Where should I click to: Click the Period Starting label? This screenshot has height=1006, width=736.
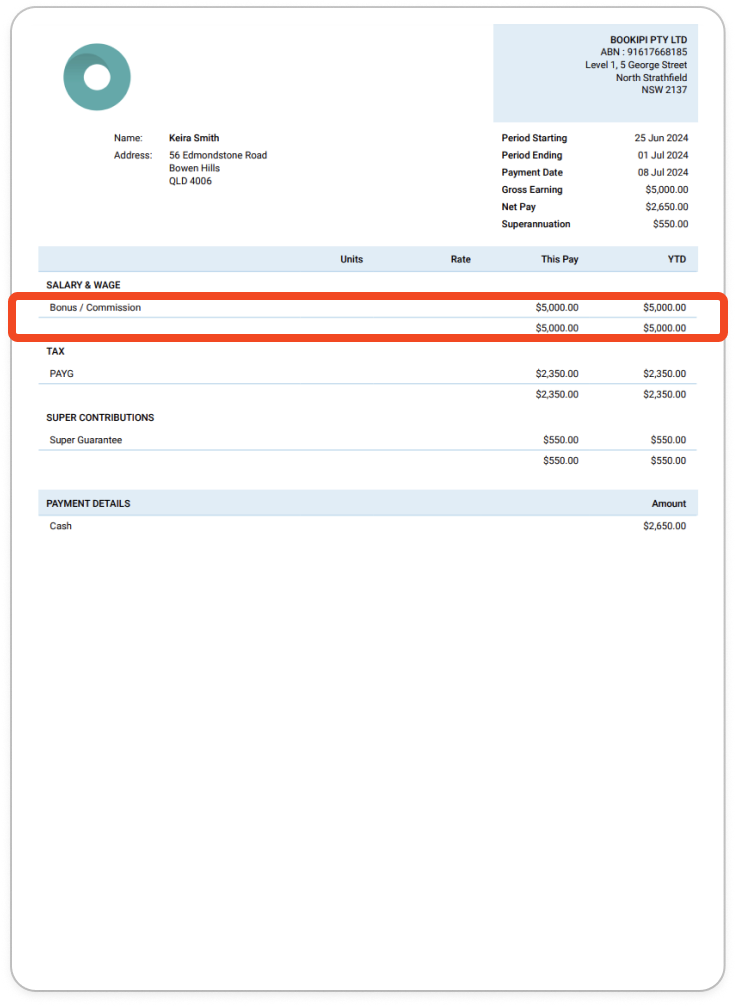[535, 138]
